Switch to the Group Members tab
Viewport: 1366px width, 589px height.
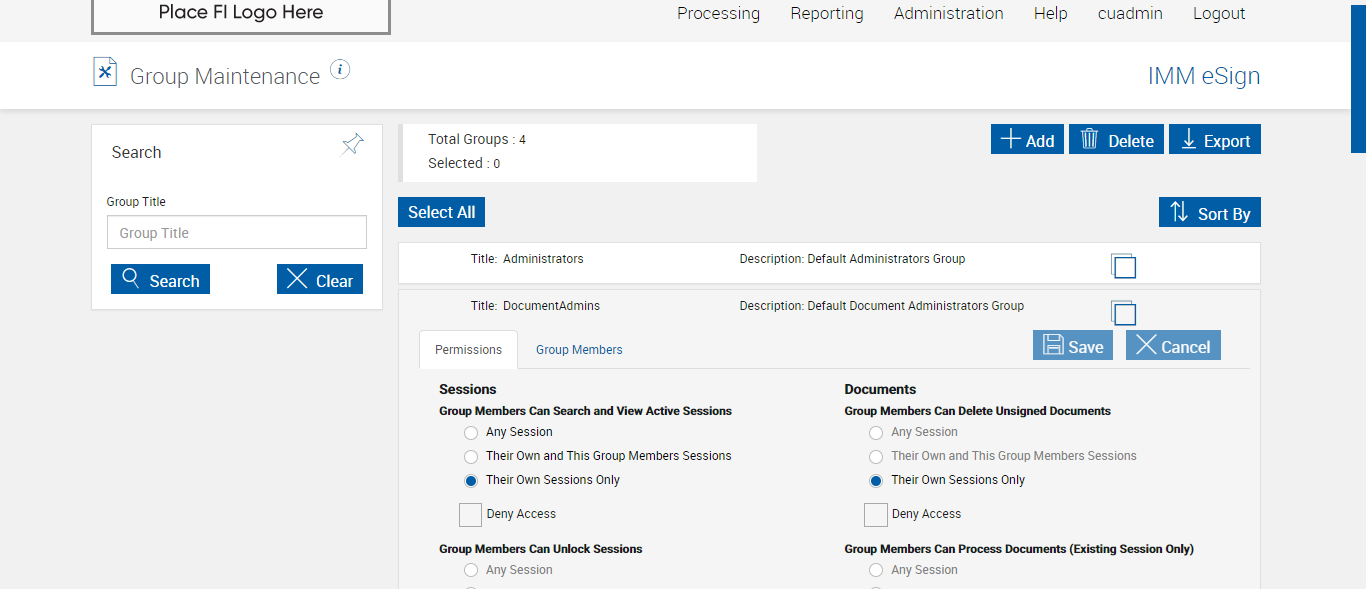click(579, 350)
